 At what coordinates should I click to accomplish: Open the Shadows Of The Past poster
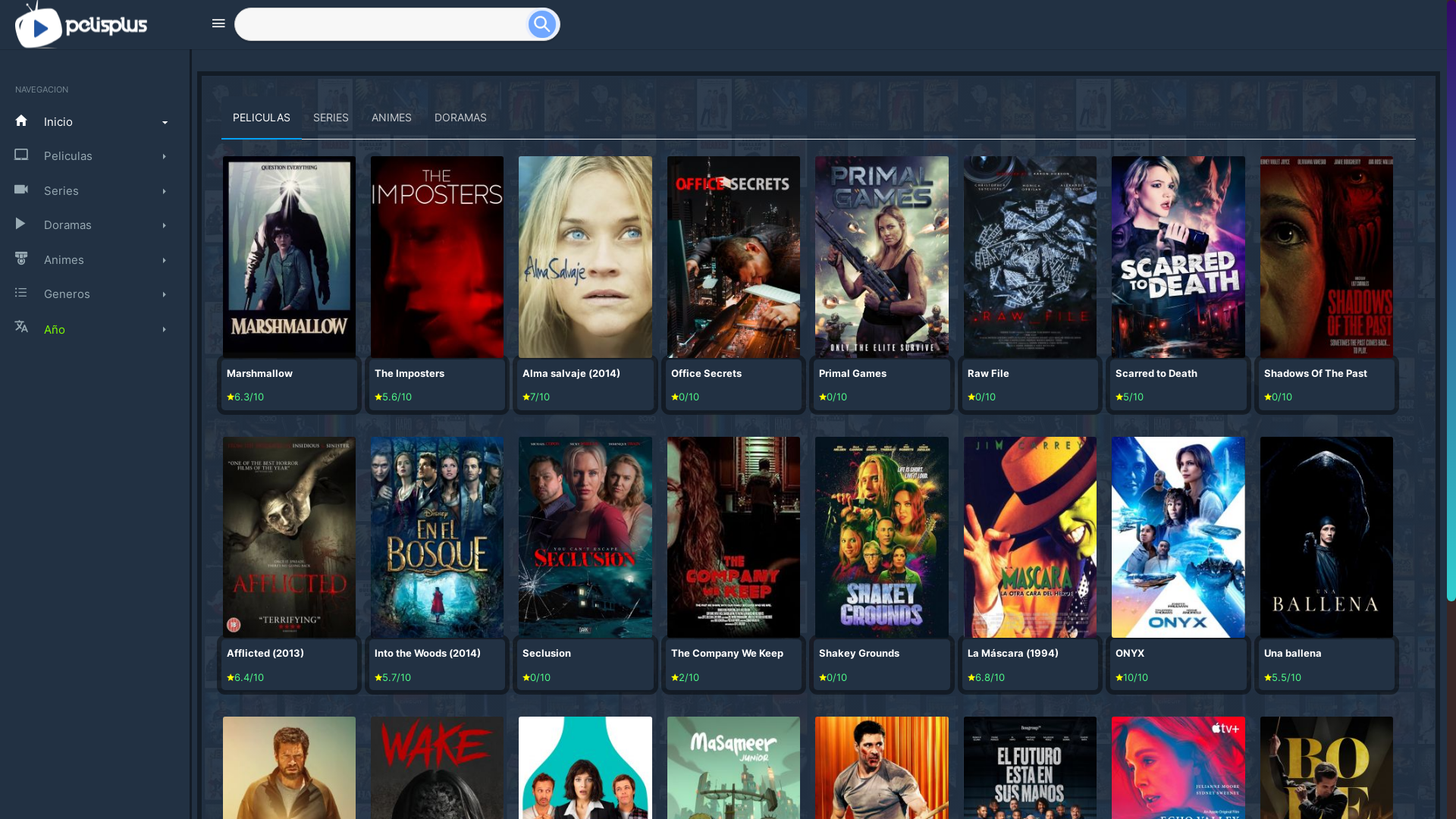(1326, 257)
